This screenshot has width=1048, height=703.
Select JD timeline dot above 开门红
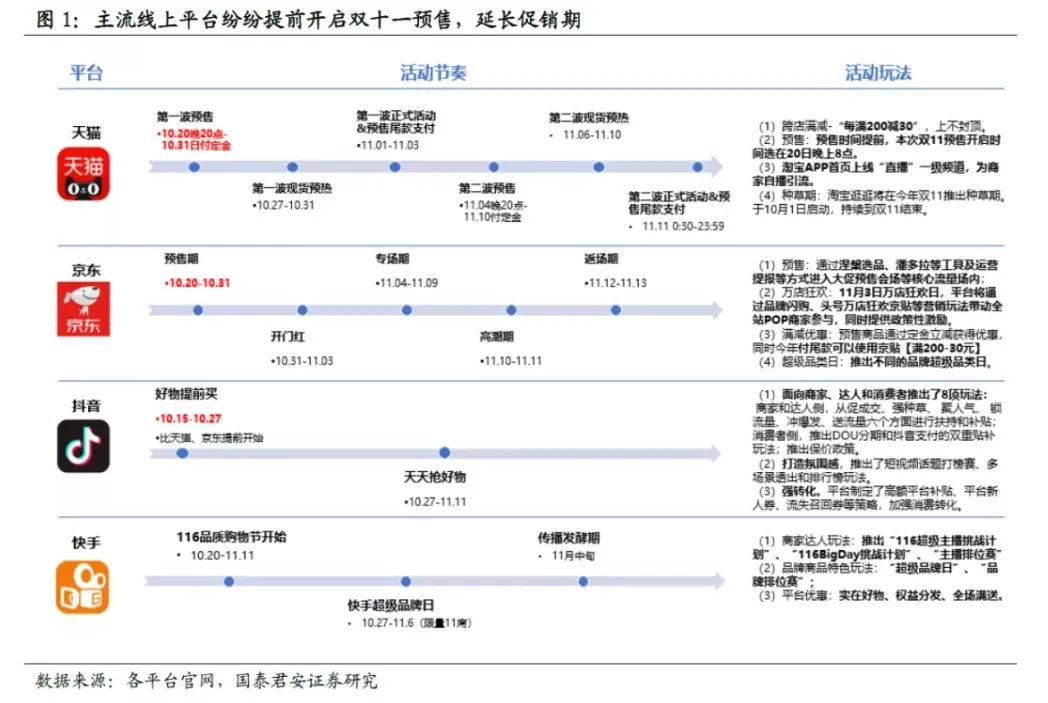pos(302,310)
